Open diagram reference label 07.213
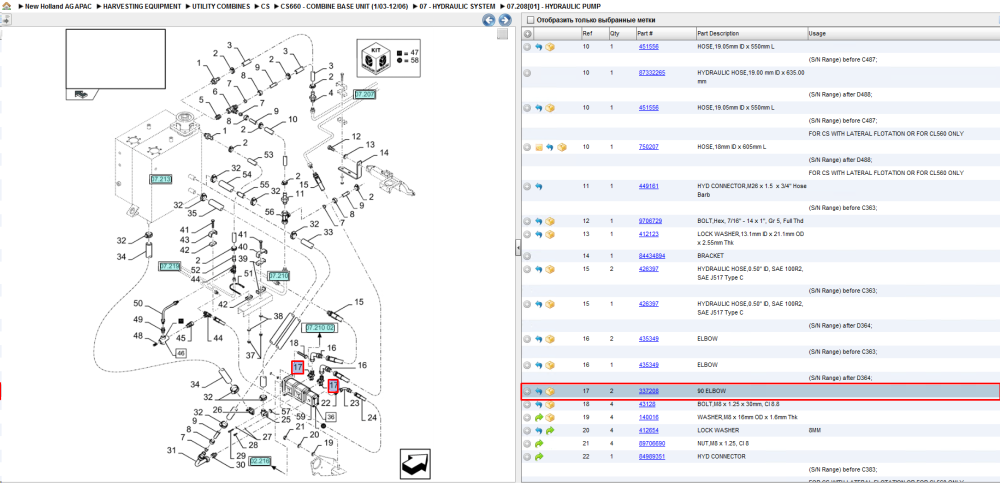This screenshot has height=483, width=1000. tap(161, 179)
